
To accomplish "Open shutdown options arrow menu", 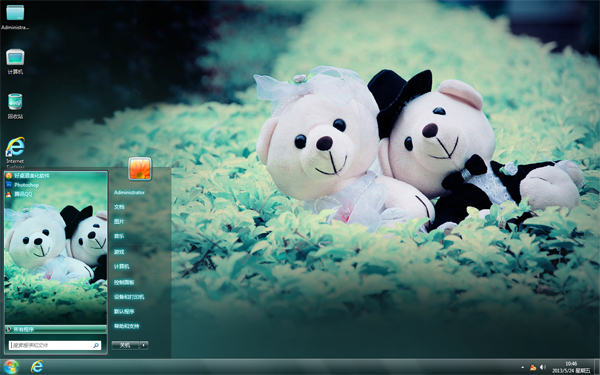I will click(x=144, y=345).
